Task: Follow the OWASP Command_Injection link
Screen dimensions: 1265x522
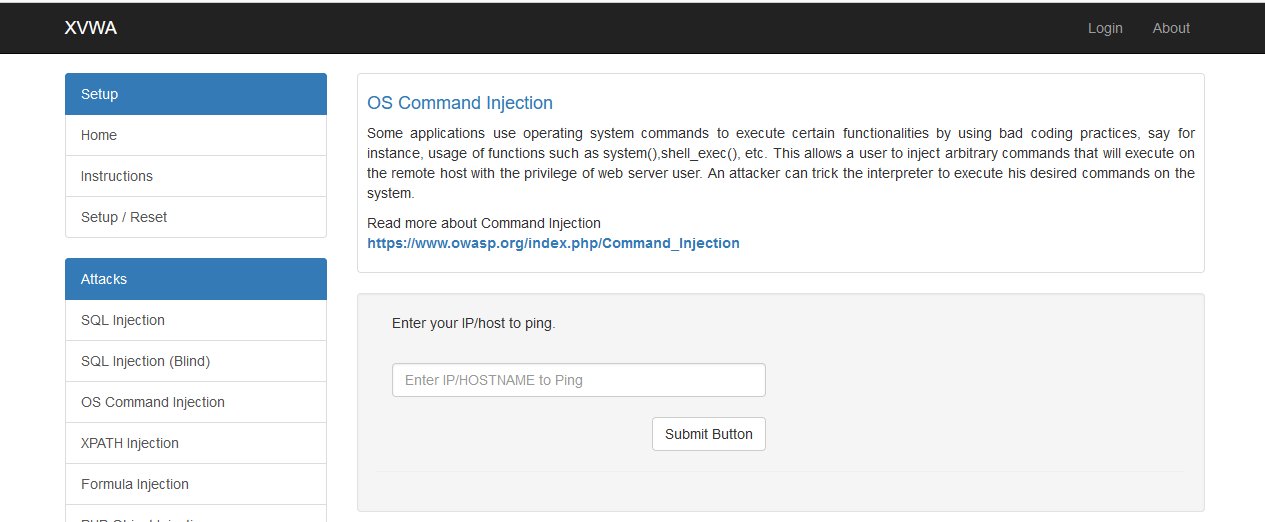Action: point(553,243)
